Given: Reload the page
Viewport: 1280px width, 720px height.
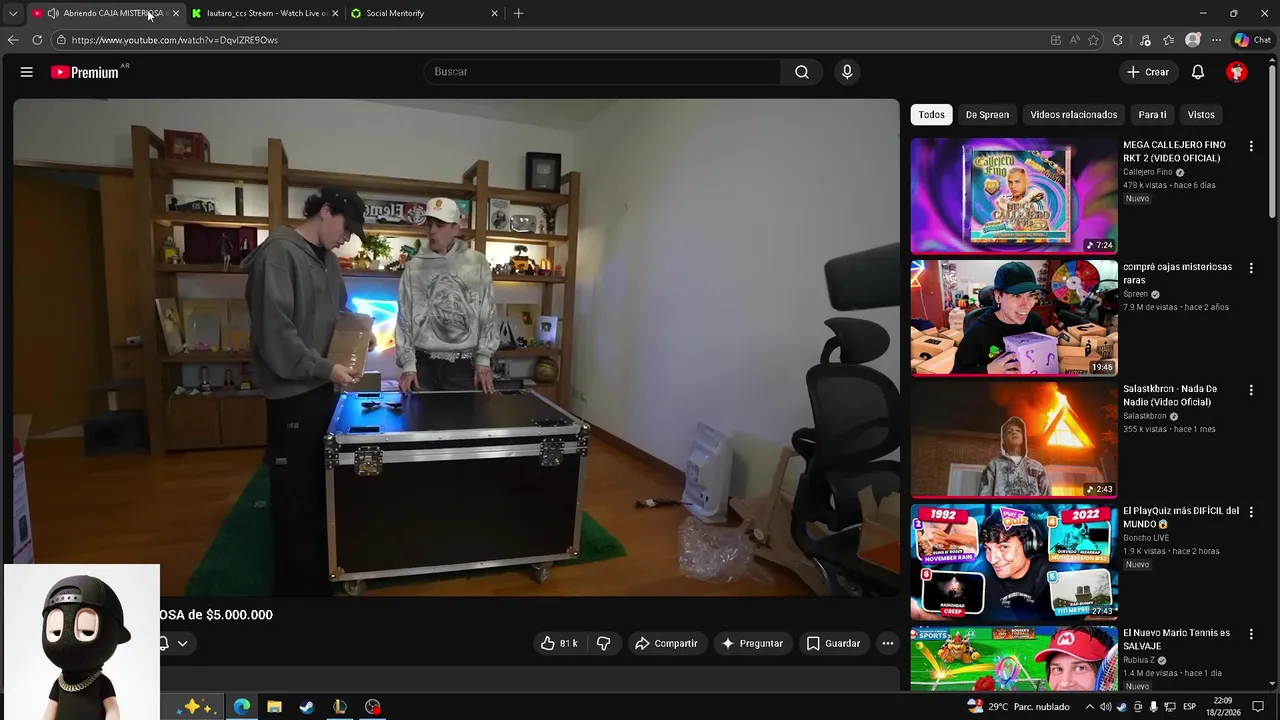Looking at the screenshot, I should pyautogui.click(x=37, y=40).
